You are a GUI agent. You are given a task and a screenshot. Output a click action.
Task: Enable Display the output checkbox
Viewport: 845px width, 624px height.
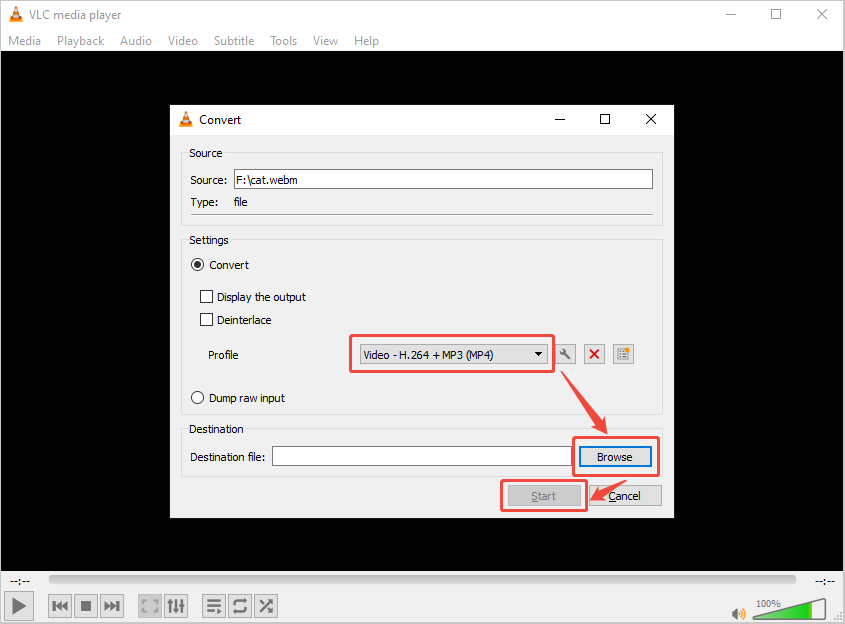206,296
